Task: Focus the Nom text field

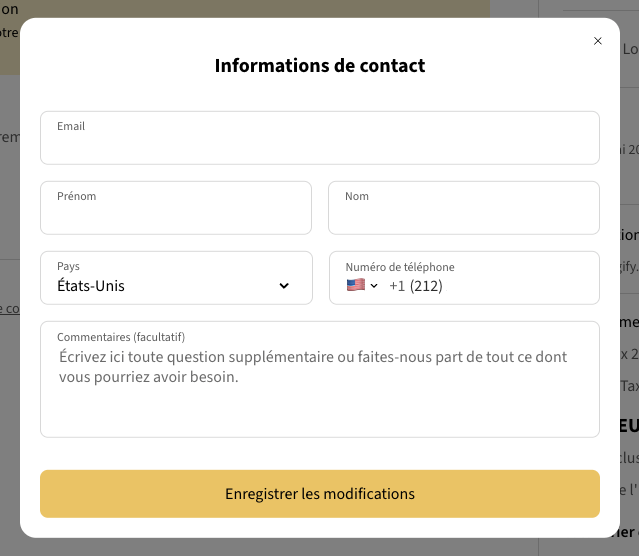Action: coord(464,216)
